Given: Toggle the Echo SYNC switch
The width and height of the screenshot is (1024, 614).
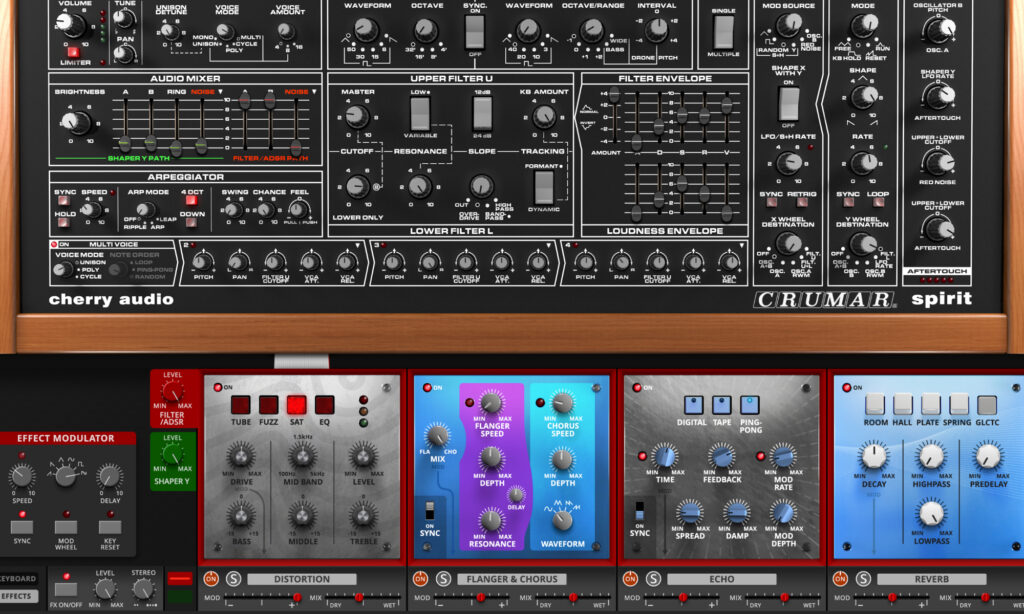Looking at the screenshot, I should click(x=640, y=510).
